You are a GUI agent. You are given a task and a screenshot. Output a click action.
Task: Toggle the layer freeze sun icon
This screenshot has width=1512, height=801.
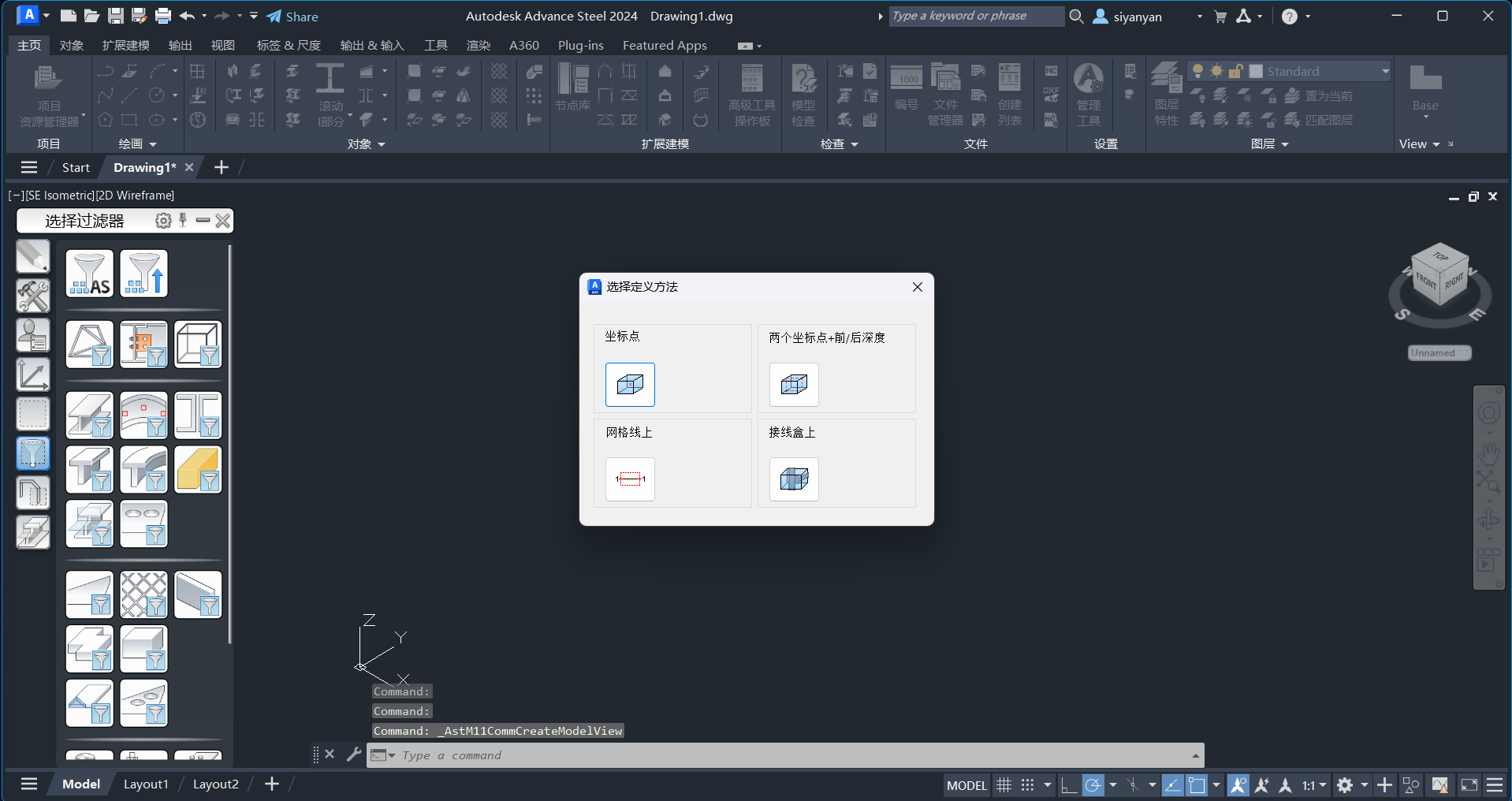pyautogui.click(x=1217, y=71)
